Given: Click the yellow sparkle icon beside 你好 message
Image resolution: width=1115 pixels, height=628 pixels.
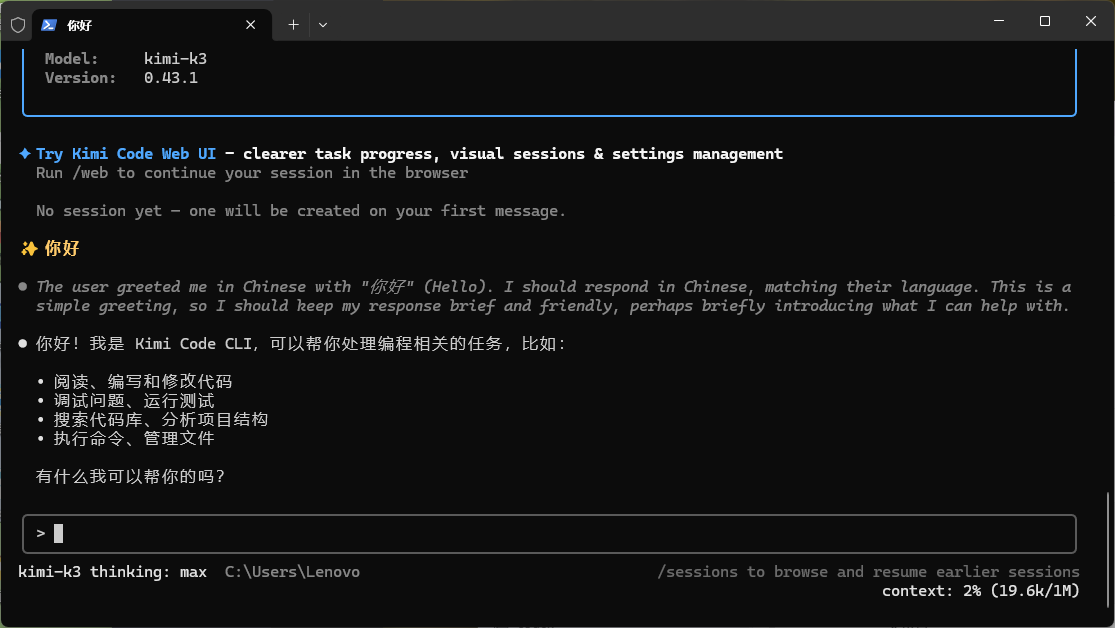Looking at the screenshot, I should click(x=29, y=248).
